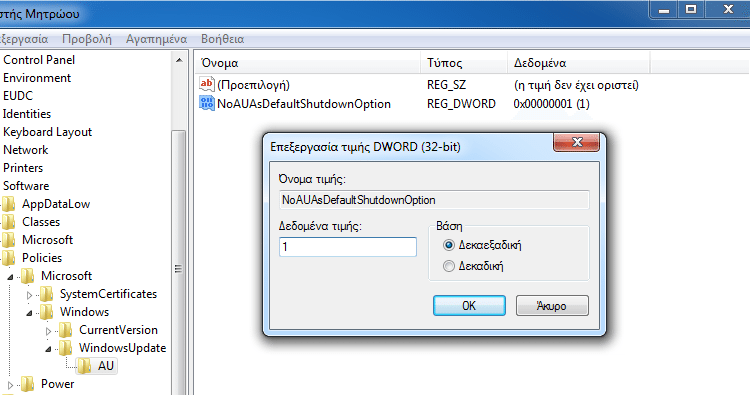Click the REG_SZ type cell
Image resolution: width=750 pixels, height=395 pixels.
tap(446, 85)
